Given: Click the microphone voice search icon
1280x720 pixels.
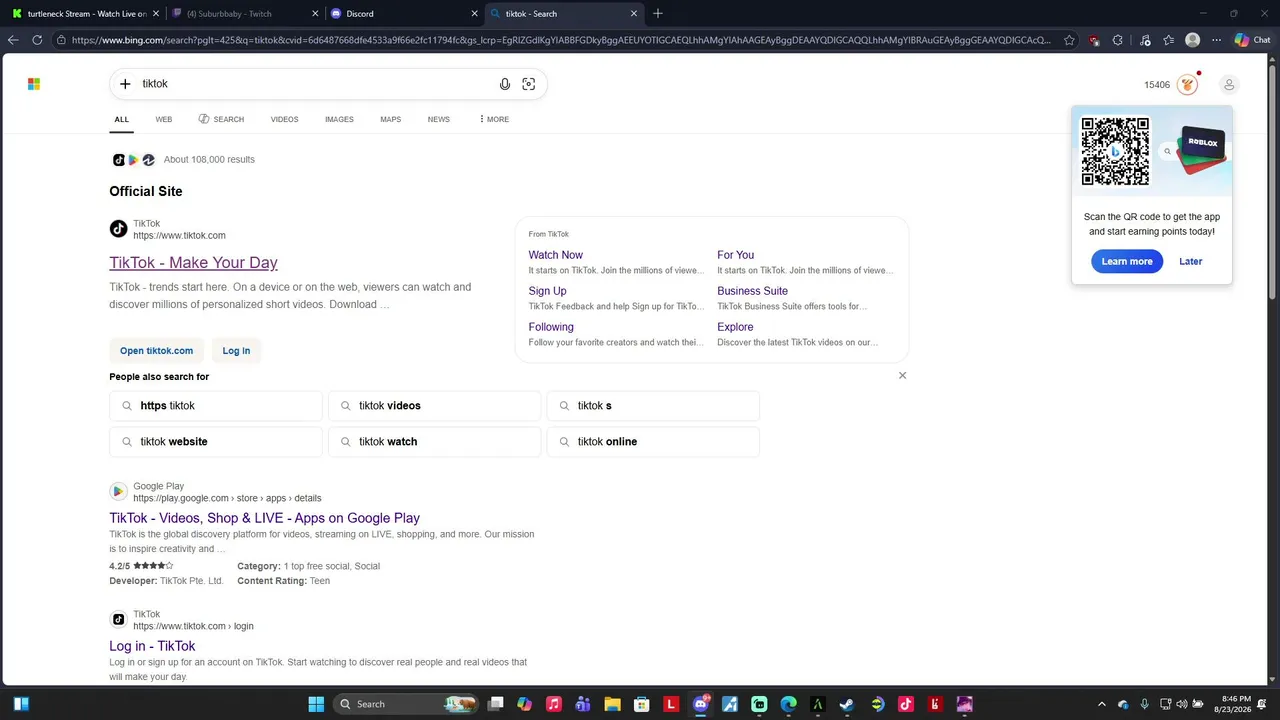Looking at the screenshot, I should tap(505, 84).
